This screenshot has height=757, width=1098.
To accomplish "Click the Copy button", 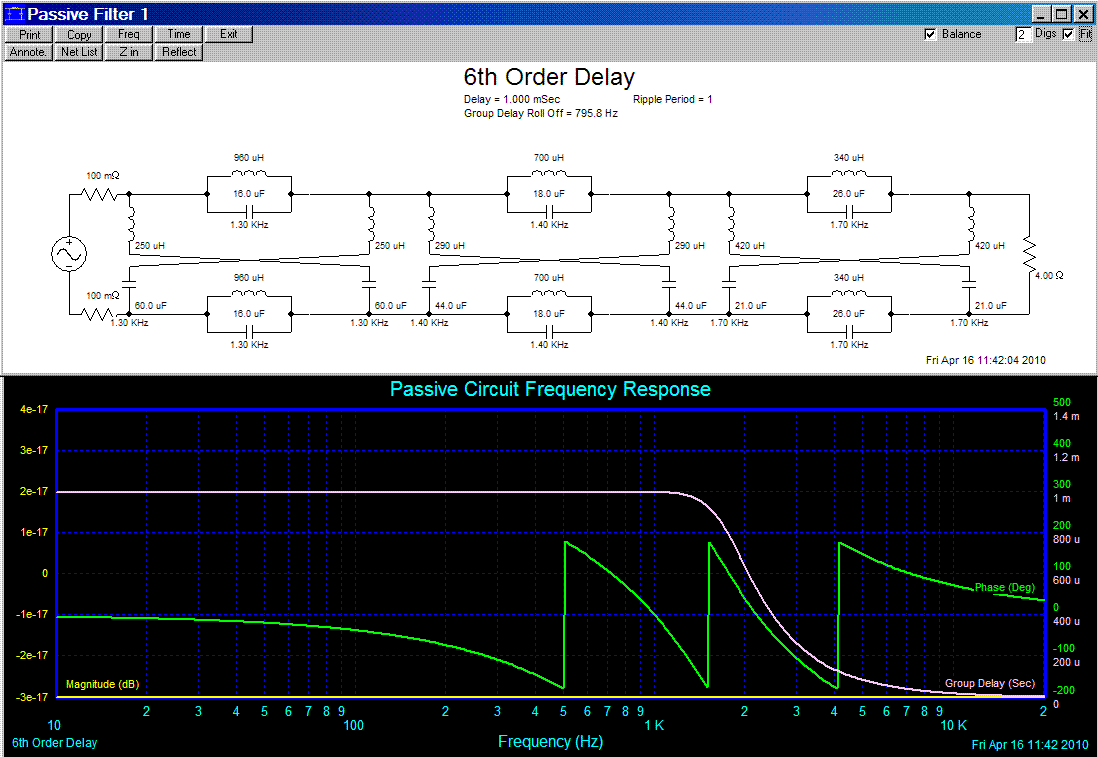I will click(x=79, y=34).
